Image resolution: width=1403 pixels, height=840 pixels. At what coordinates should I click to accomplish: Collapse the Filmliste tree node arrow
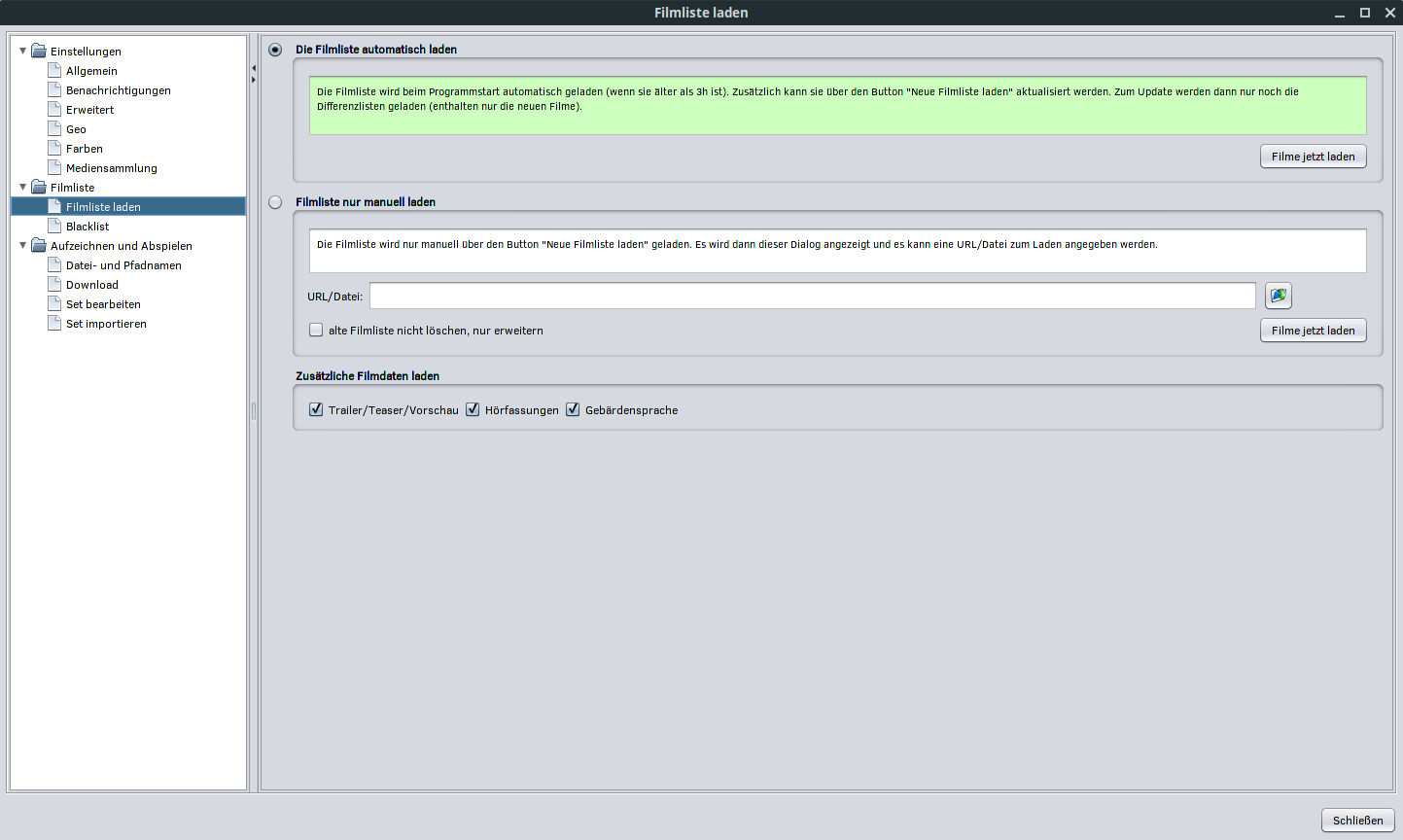[23, 187]
